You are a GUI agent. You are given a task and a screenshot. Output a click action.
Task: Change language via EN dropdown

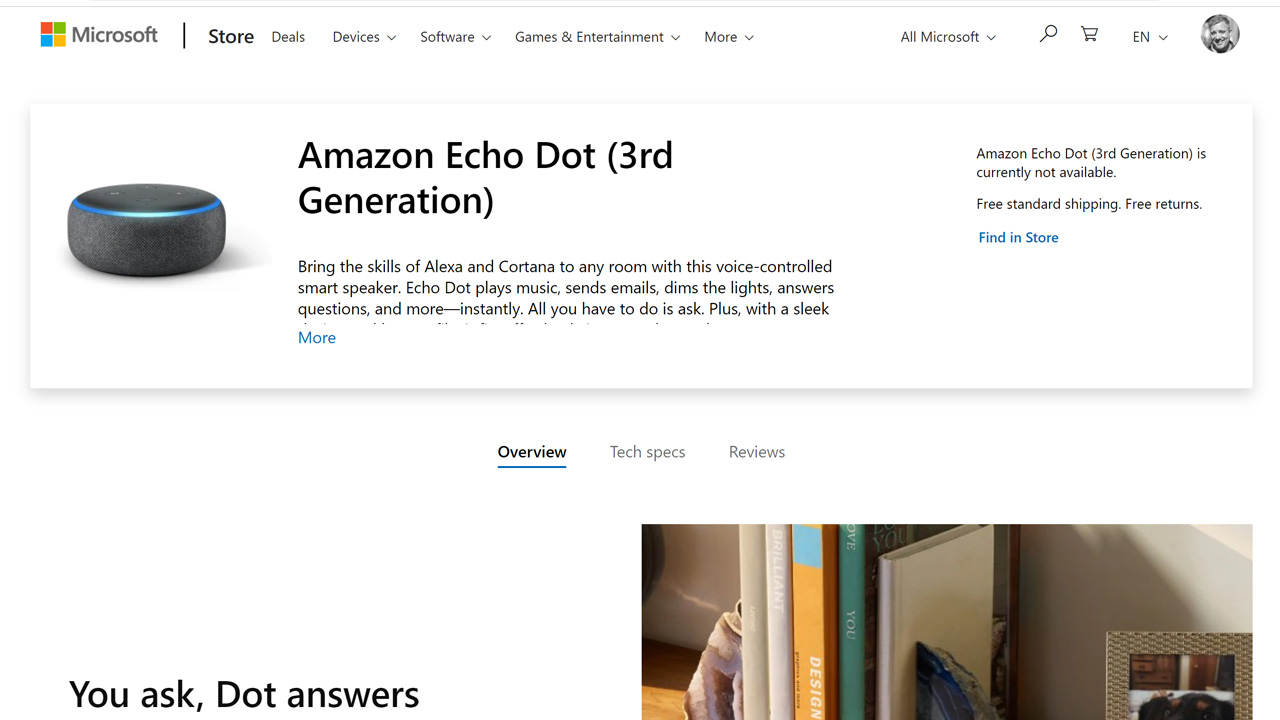1150,37
